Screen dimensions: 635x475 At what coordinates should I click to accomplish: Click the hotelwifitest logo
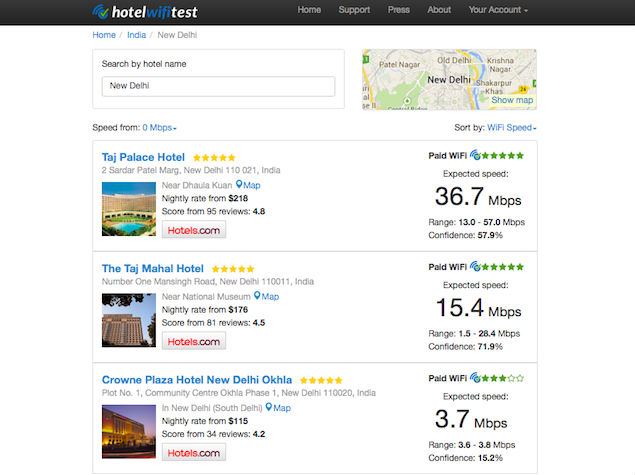pyautogui.click(x=145, y=12)
